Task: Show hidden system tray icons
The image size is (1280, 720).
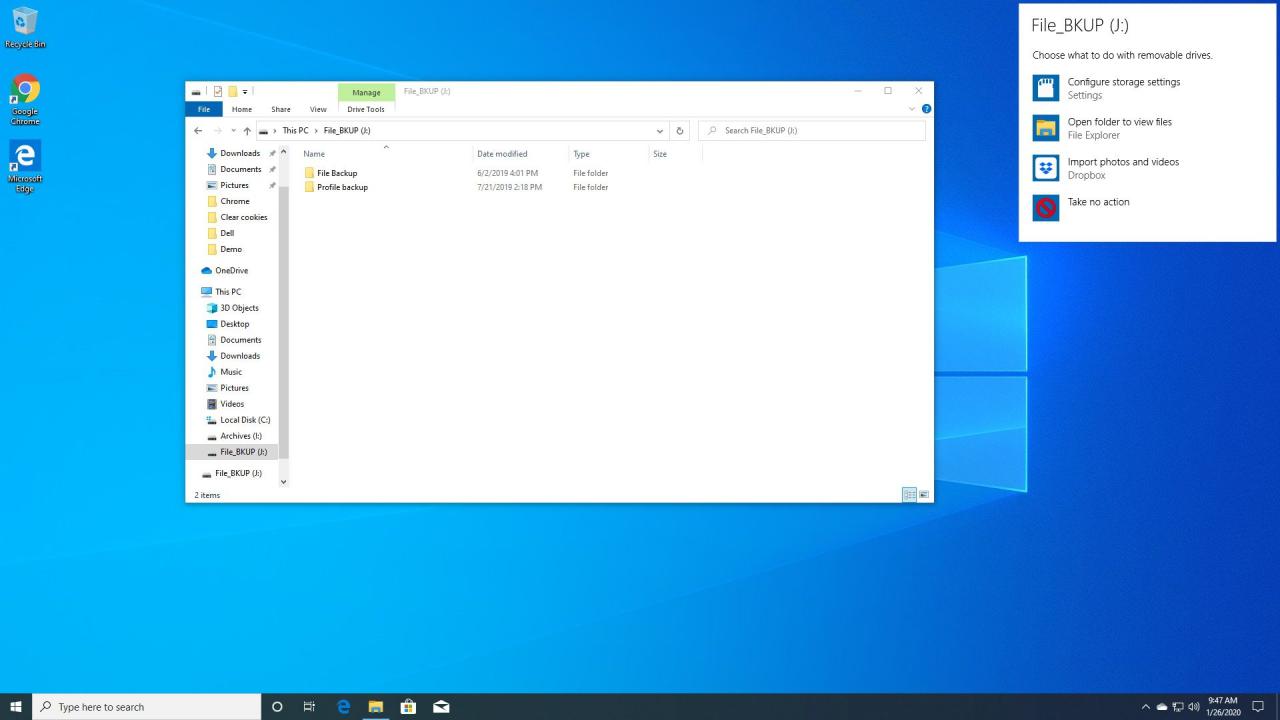Action: pyautogui.click(x=1146, y=707)
